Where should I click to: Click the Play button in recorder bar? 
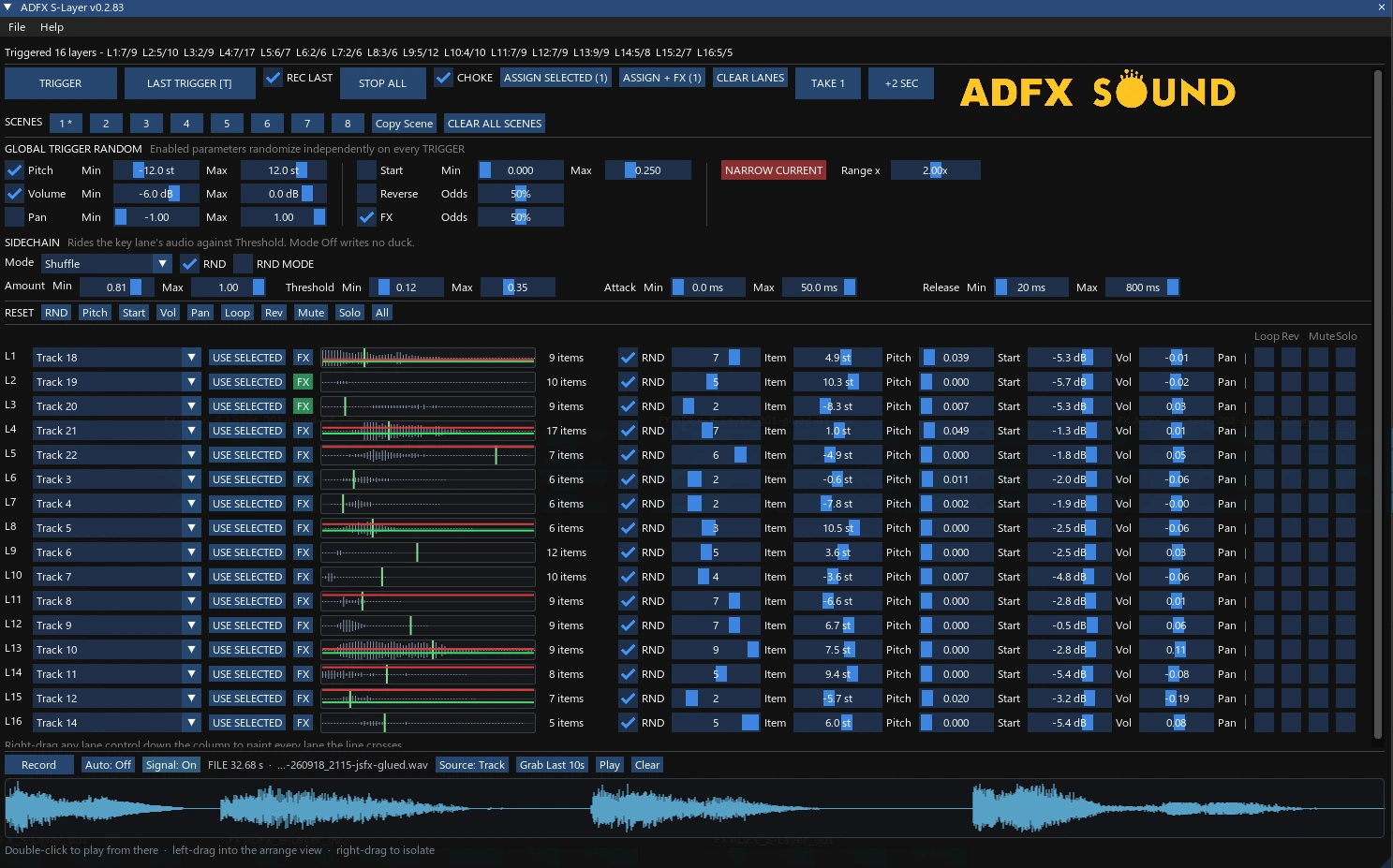click(x=610, y=765)
